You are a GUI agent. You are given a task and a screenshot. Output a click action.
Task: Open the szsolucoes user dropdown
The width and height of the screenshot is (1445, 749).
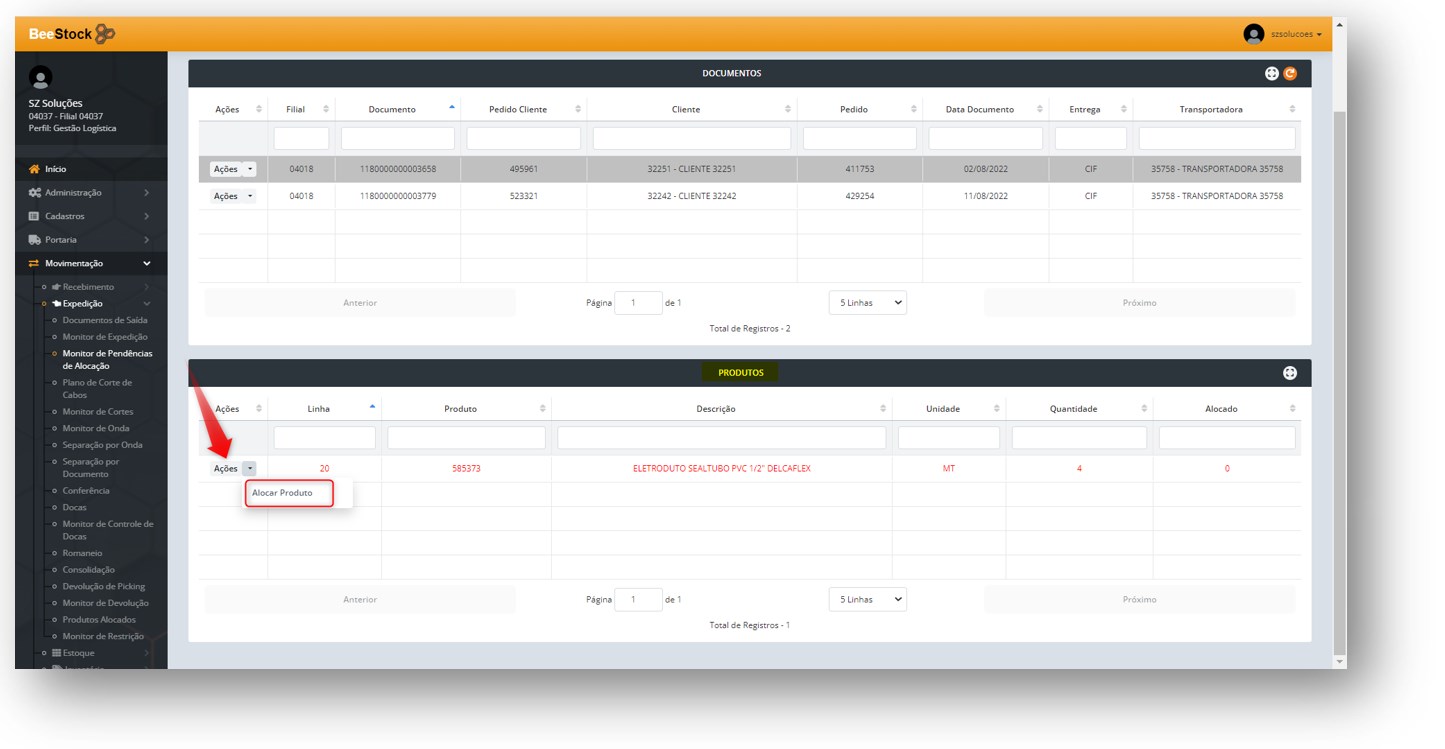[1296, 34]
